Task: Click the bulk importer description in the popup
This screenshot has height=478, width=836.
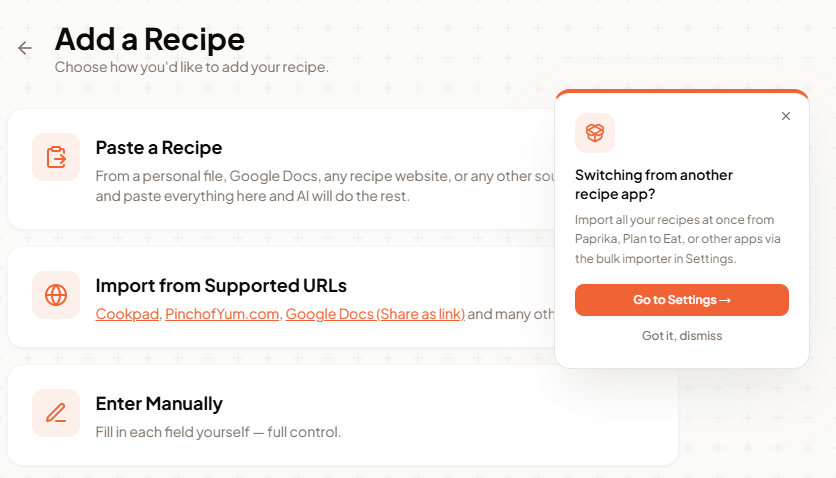Action: 675,239
